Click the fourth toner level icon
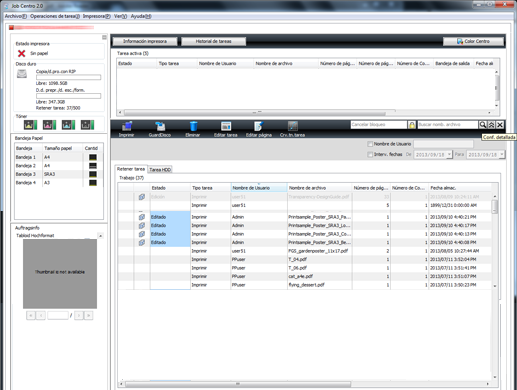 pos(87,125)
